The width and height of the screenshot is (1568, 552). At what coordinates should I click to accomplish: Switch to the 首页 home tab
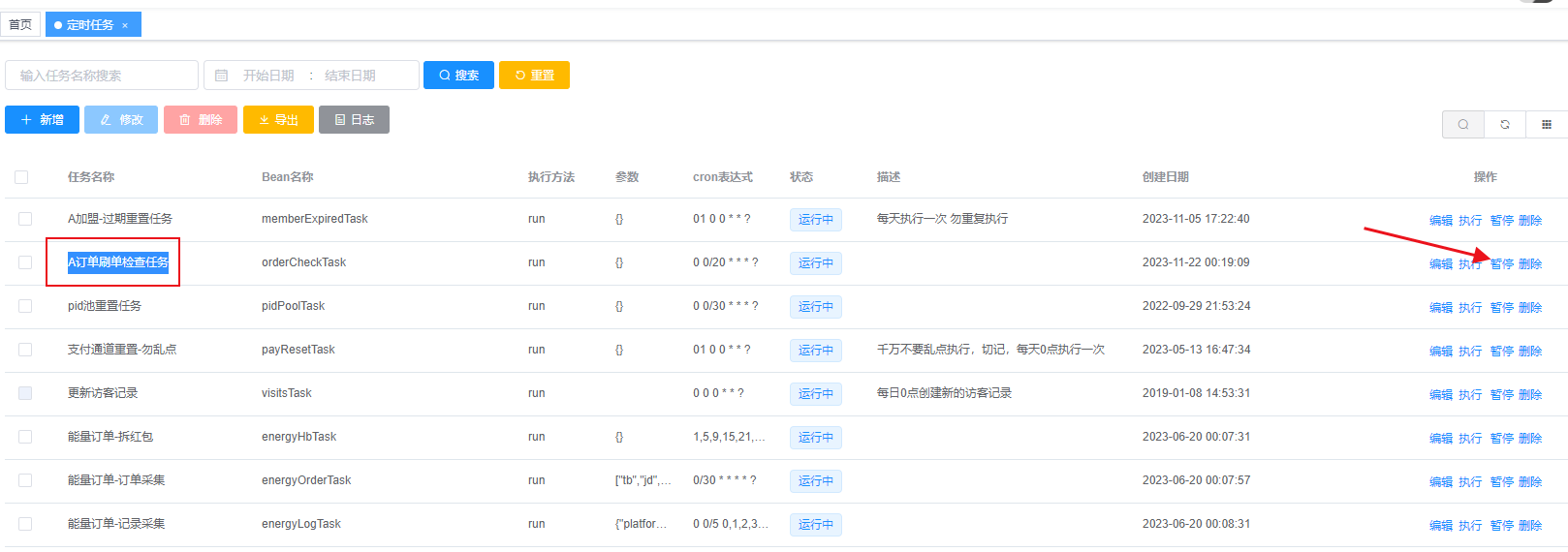click(x=20, y=25)
